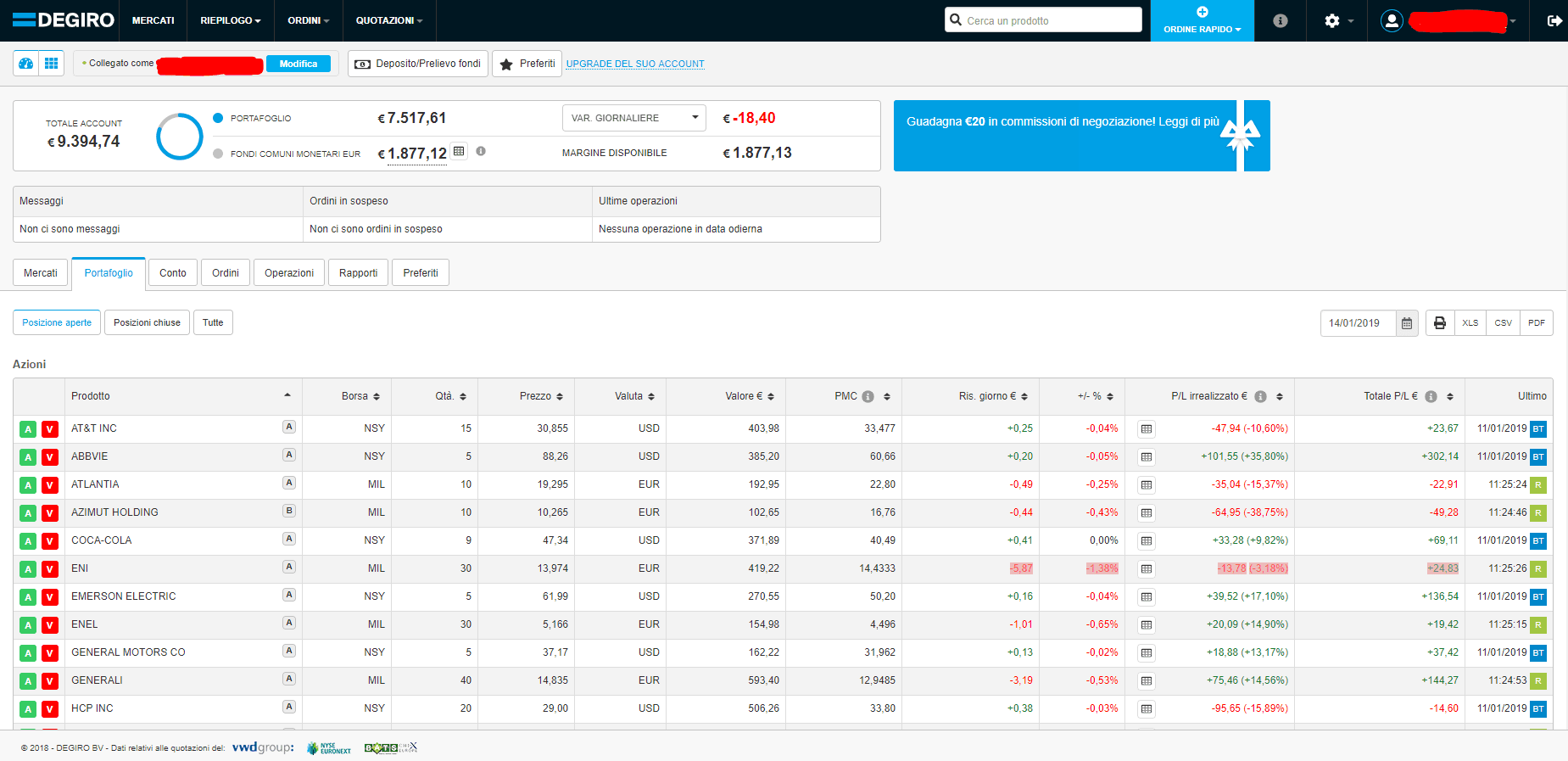1568x761 pixels.
Task: Select Posizione aperte filter
Action: click(x=57, y=322)
